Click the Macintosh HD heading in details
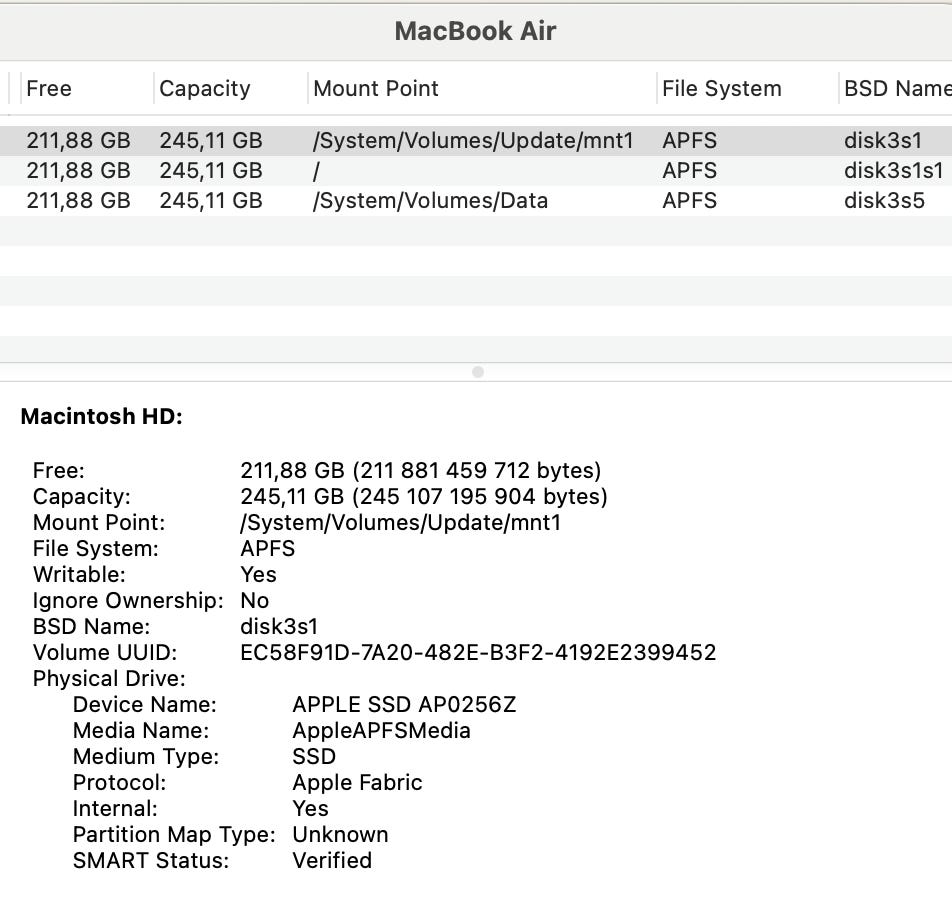 point(101,417)
